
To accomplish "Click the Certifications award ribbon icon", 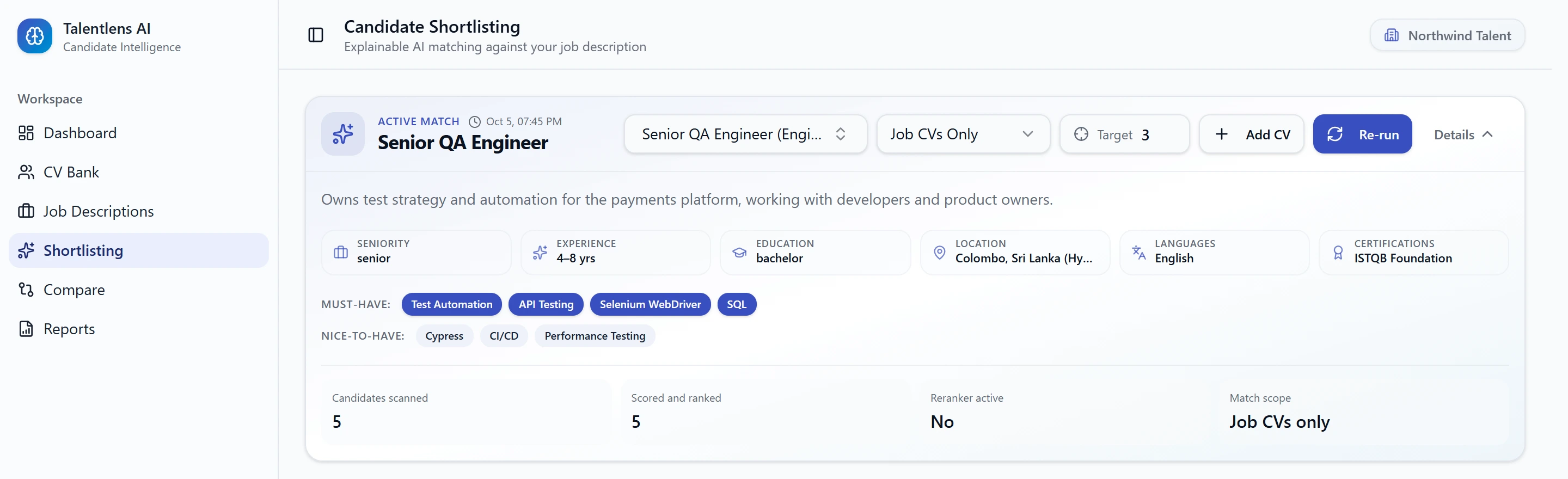I will tap(1338, 253).
